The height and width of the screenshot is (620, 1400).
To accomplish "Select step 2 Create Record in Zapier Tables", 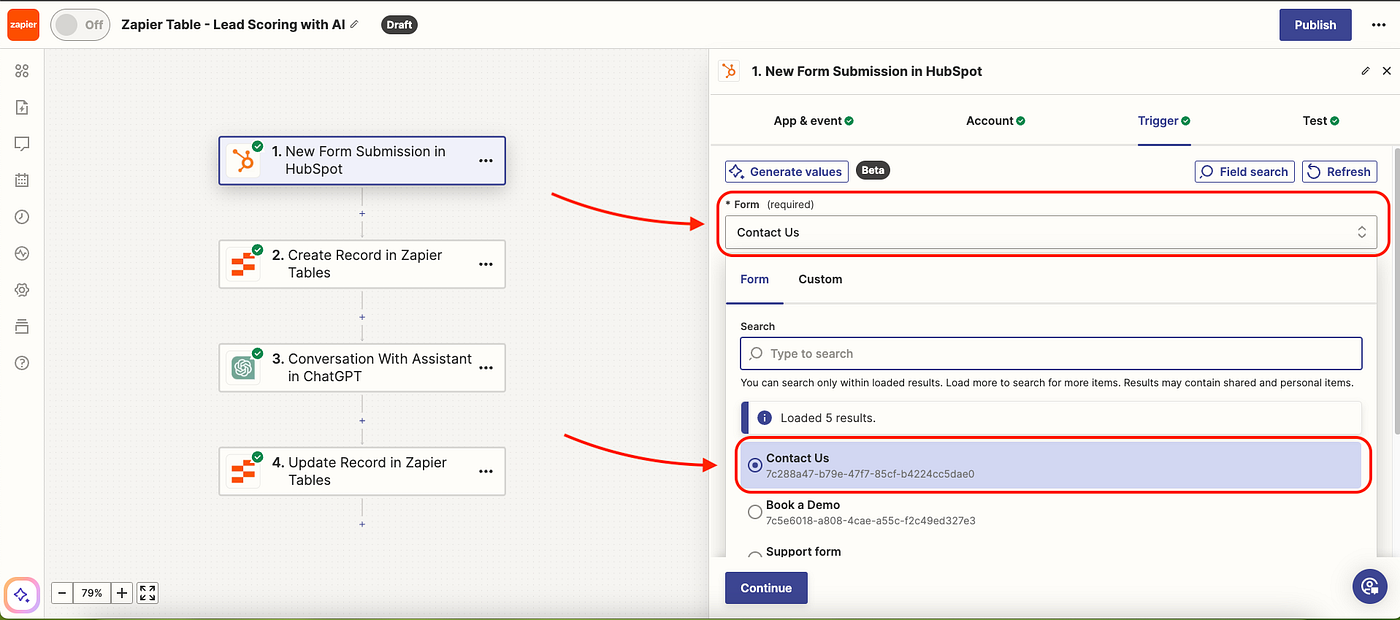I will tap(362, 264).
